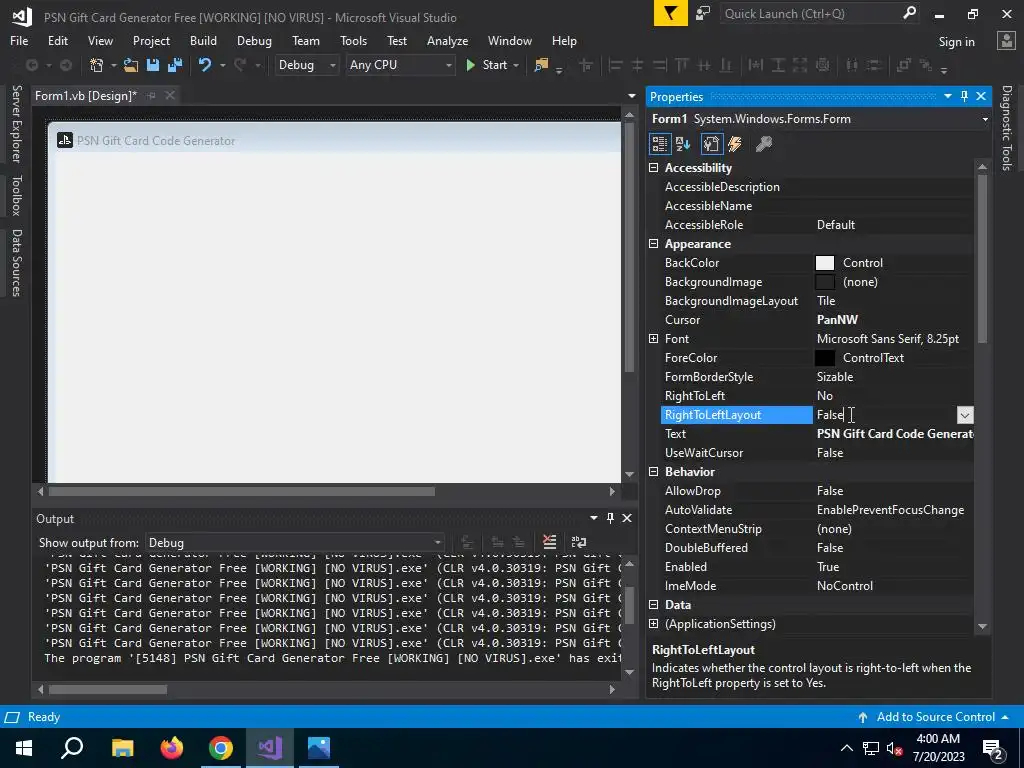Click the taskbar search magnifier
This screenshot has width=1024, height=768.
(72, 748)
